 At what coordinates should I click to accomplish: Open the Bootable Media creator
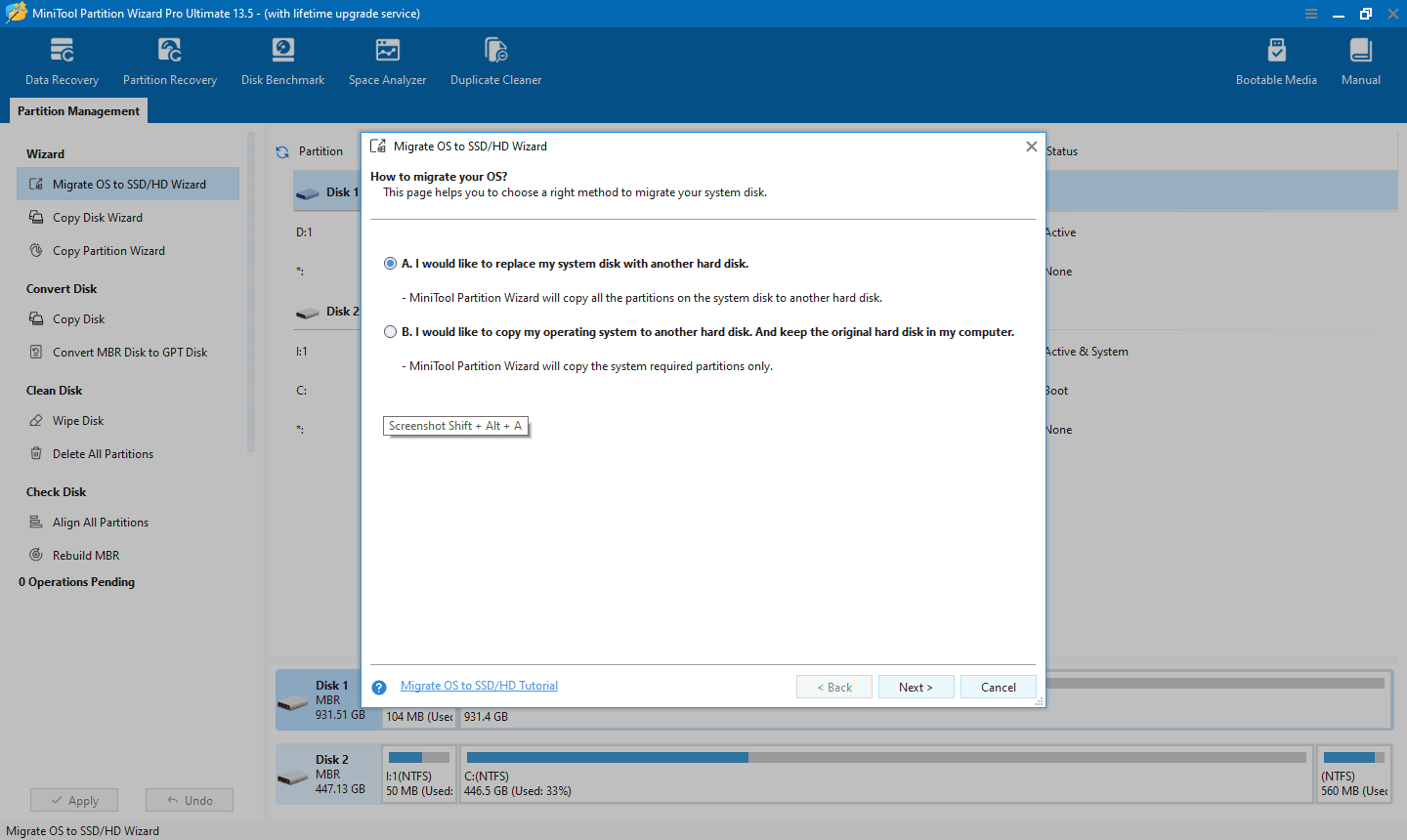[x=1276, y=59]
